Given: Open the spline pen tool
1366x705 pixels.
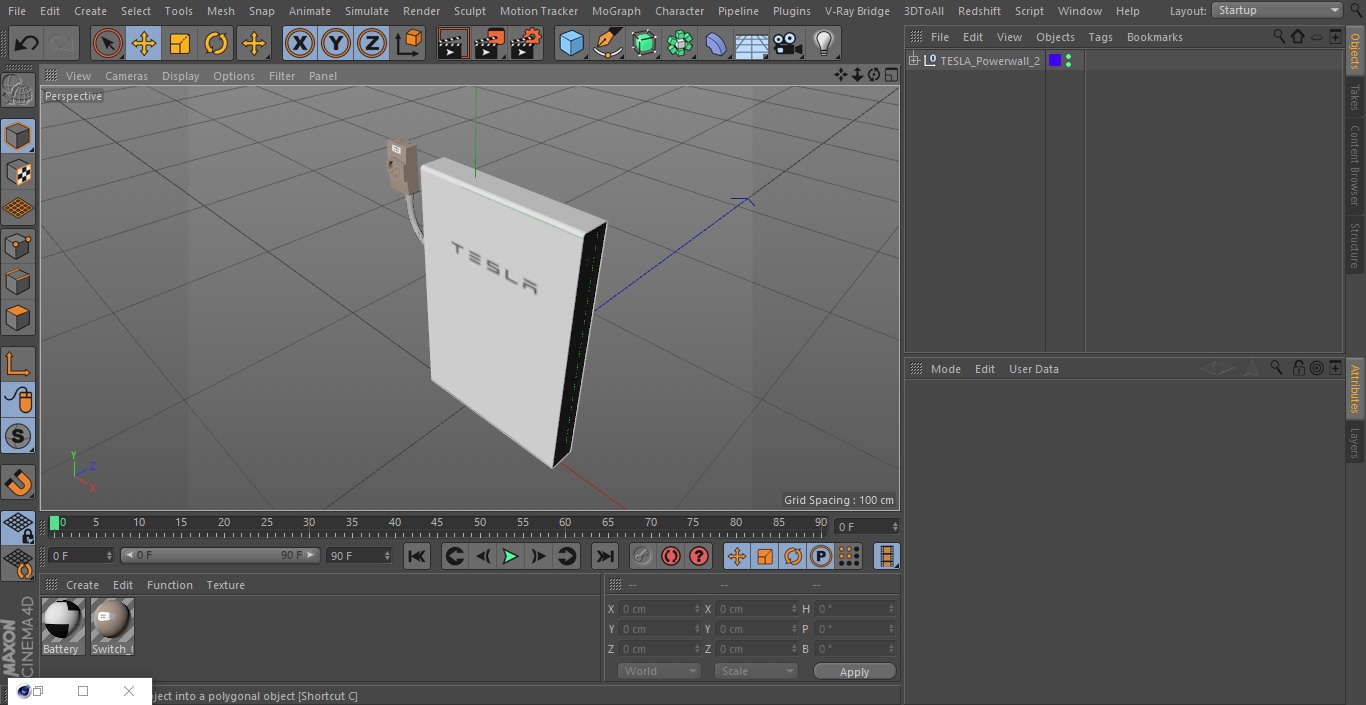Looking at the screenshot, I should (x=608, y=44).
